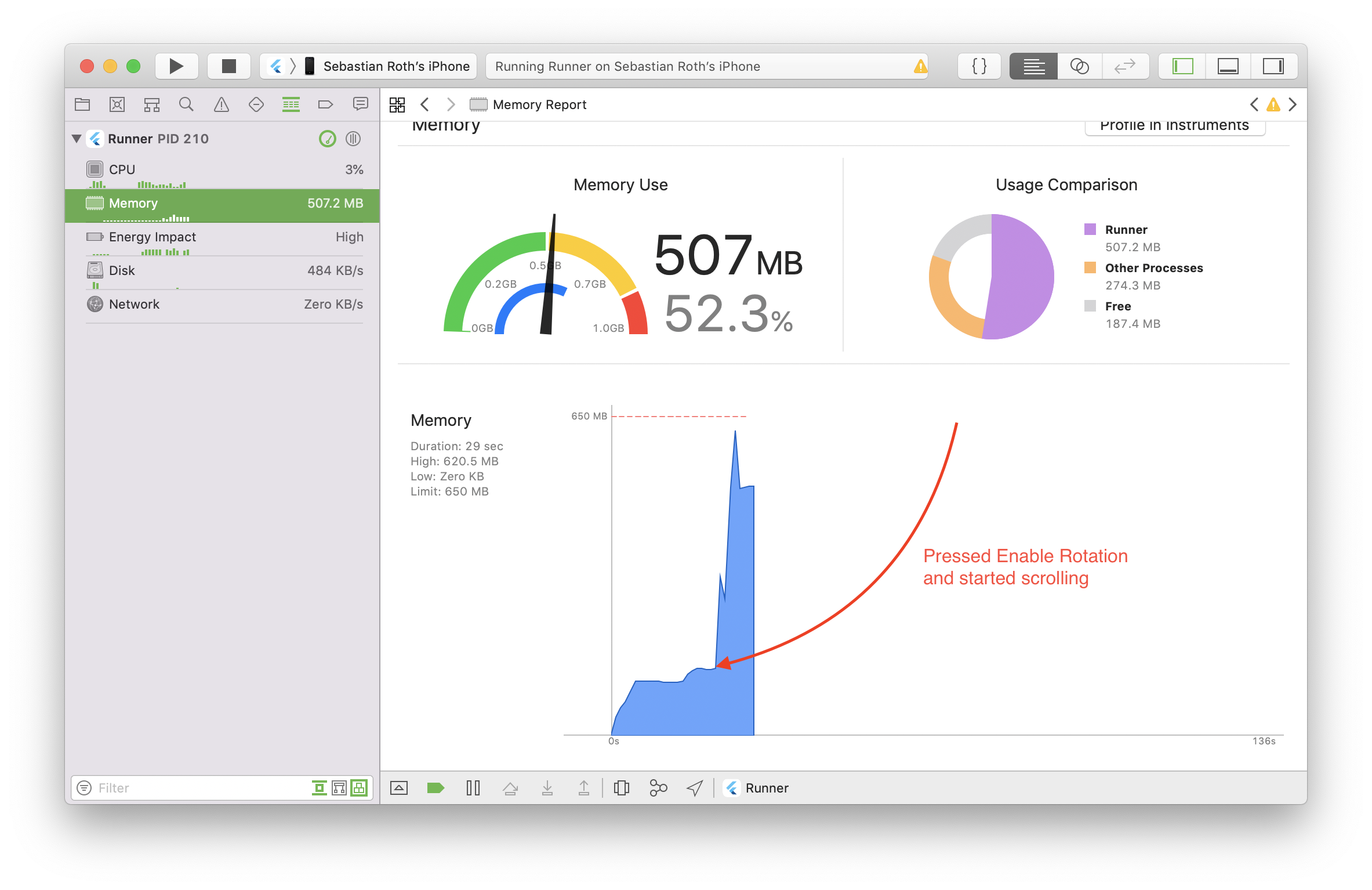Open the related items grid menu
The width and height of the screenshot is (1372, 890).
(x=397, y=104)
